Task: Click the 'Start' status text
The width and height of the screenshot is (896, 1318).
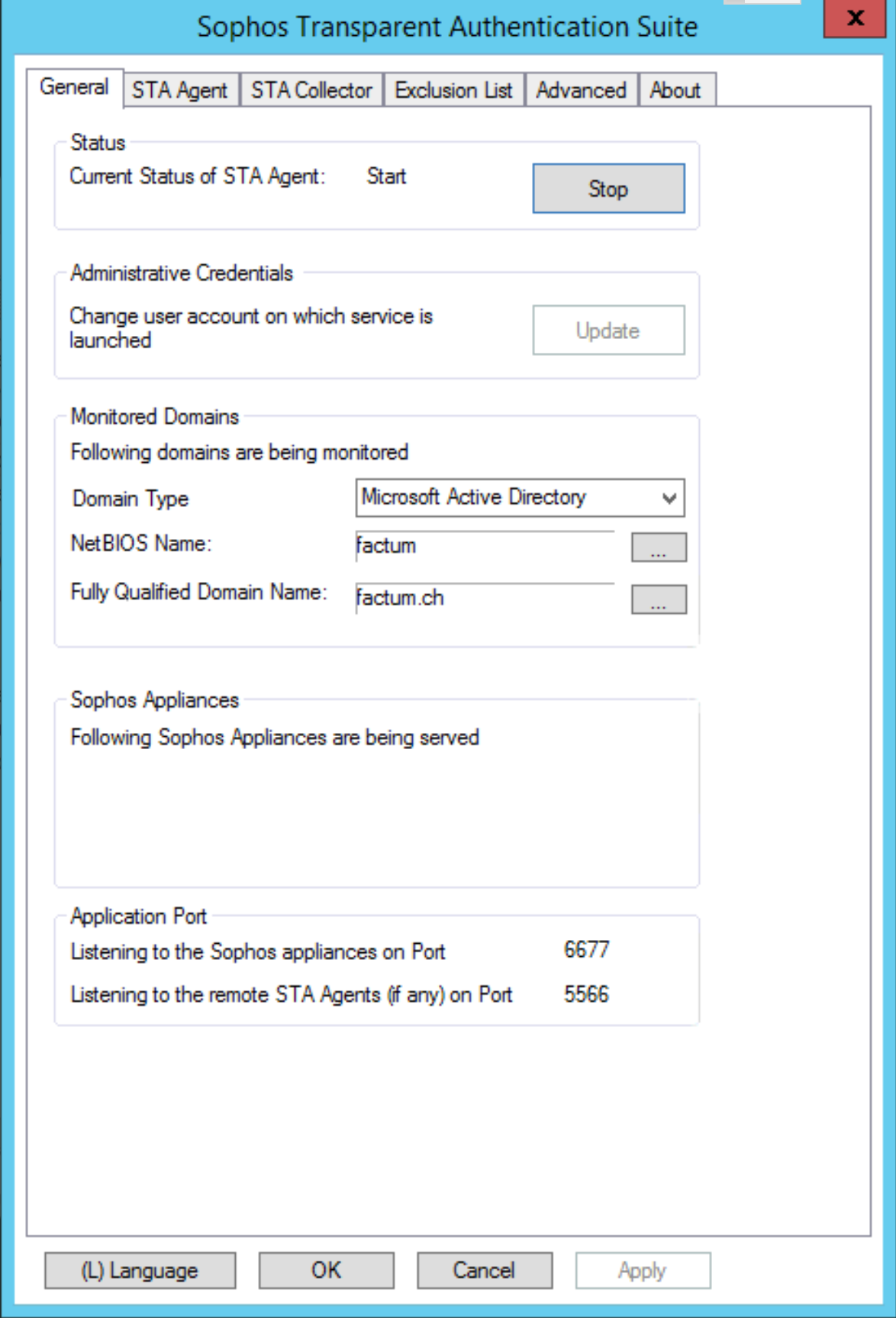Action: pos(386,176)
